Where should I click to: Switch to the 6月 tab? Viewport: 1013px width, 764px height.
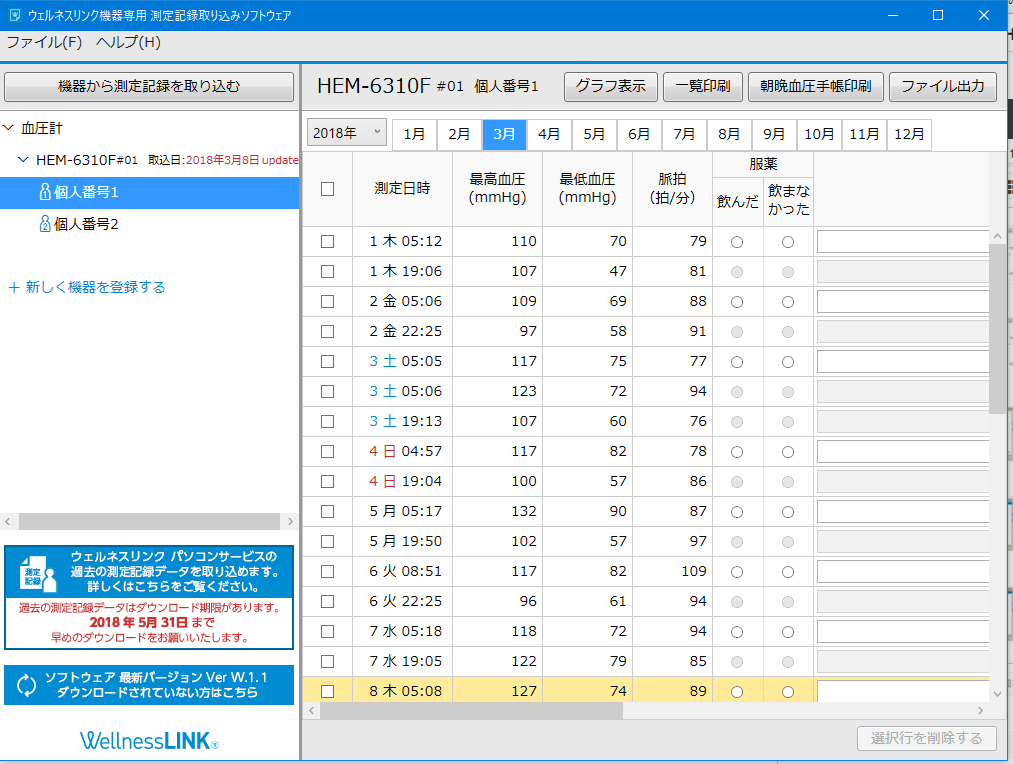point(639,134)
